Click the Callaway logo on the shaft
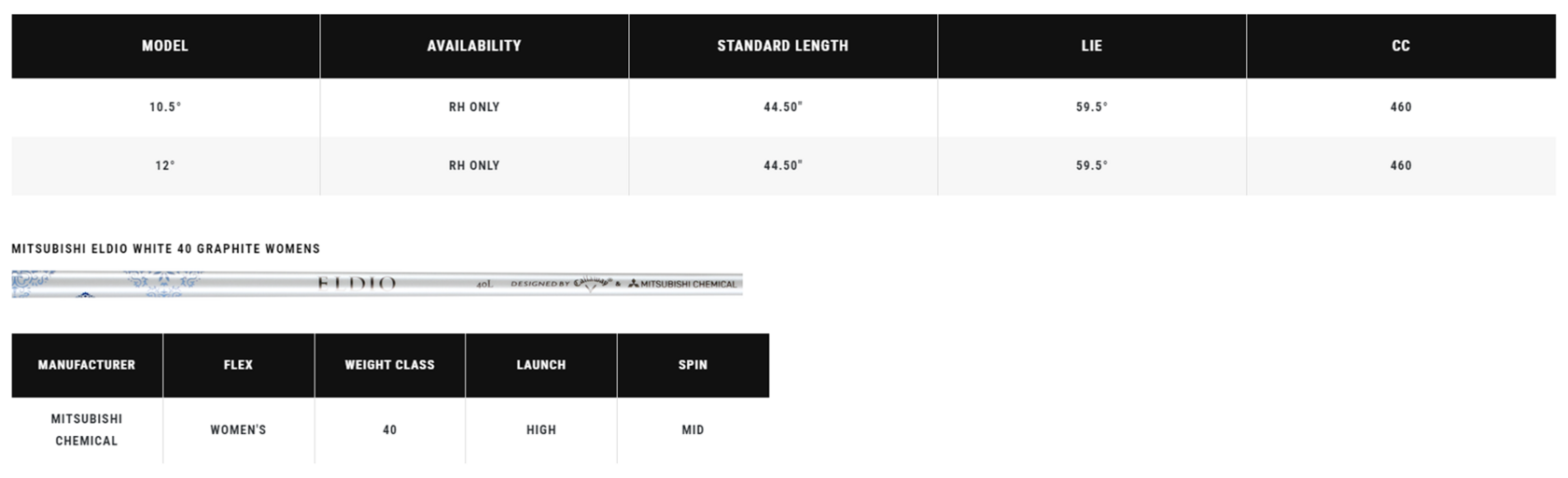Image resolution: width=1568 pixels, height=478 pixels. tap(592, 283)
